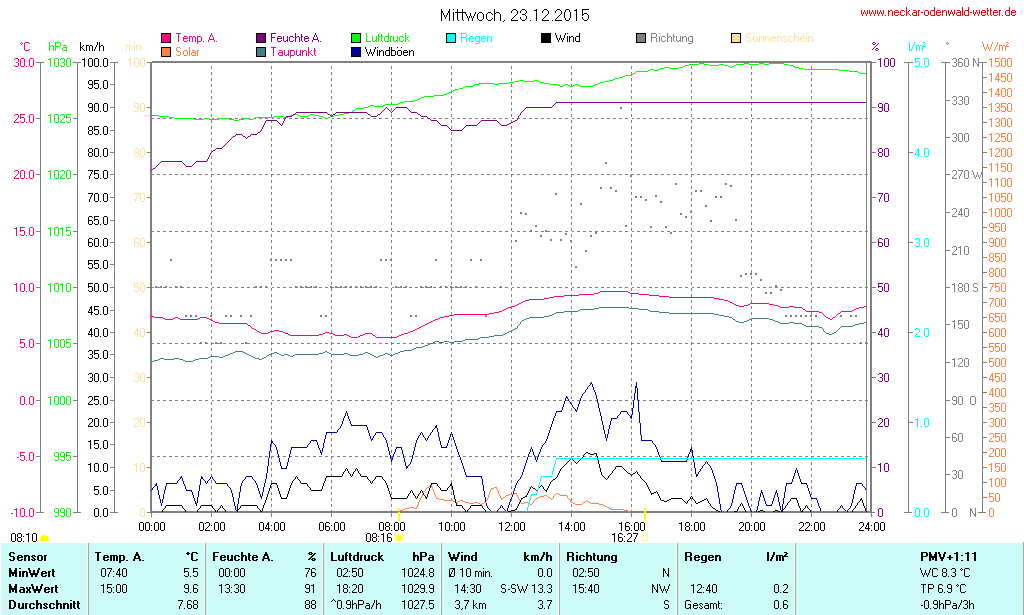Viewport: 1024px width, 615px height.
Task: Click the pink Temp. A. legend swatch
Action: [x=165, y=38]
